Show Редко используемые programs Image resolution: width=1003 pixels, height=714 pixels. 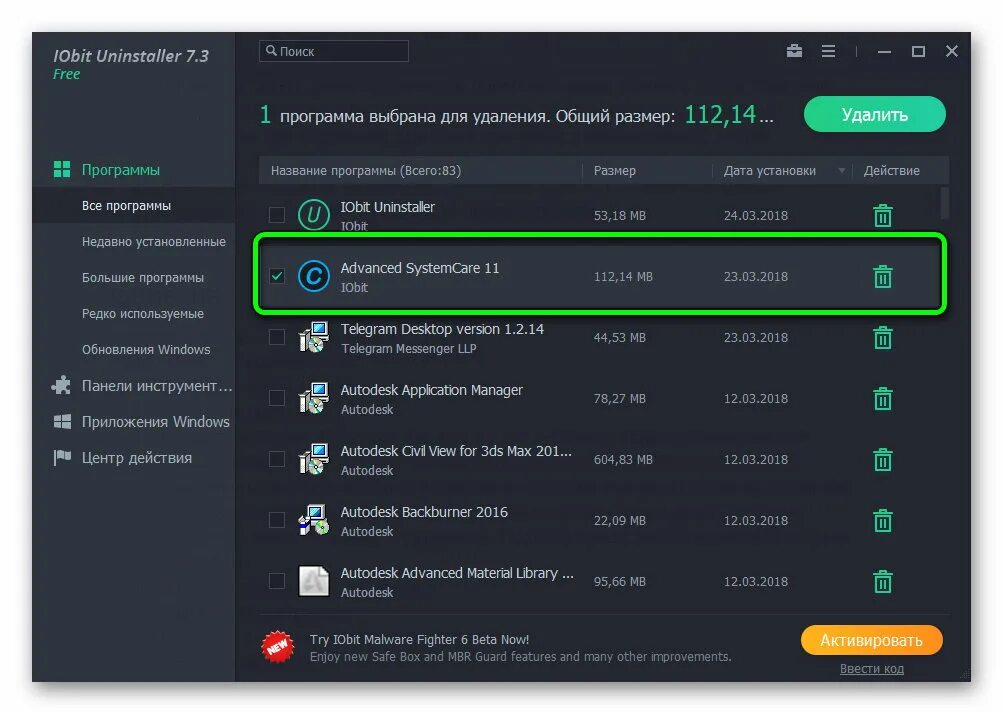pyautogui.click(x=143, y=313)
